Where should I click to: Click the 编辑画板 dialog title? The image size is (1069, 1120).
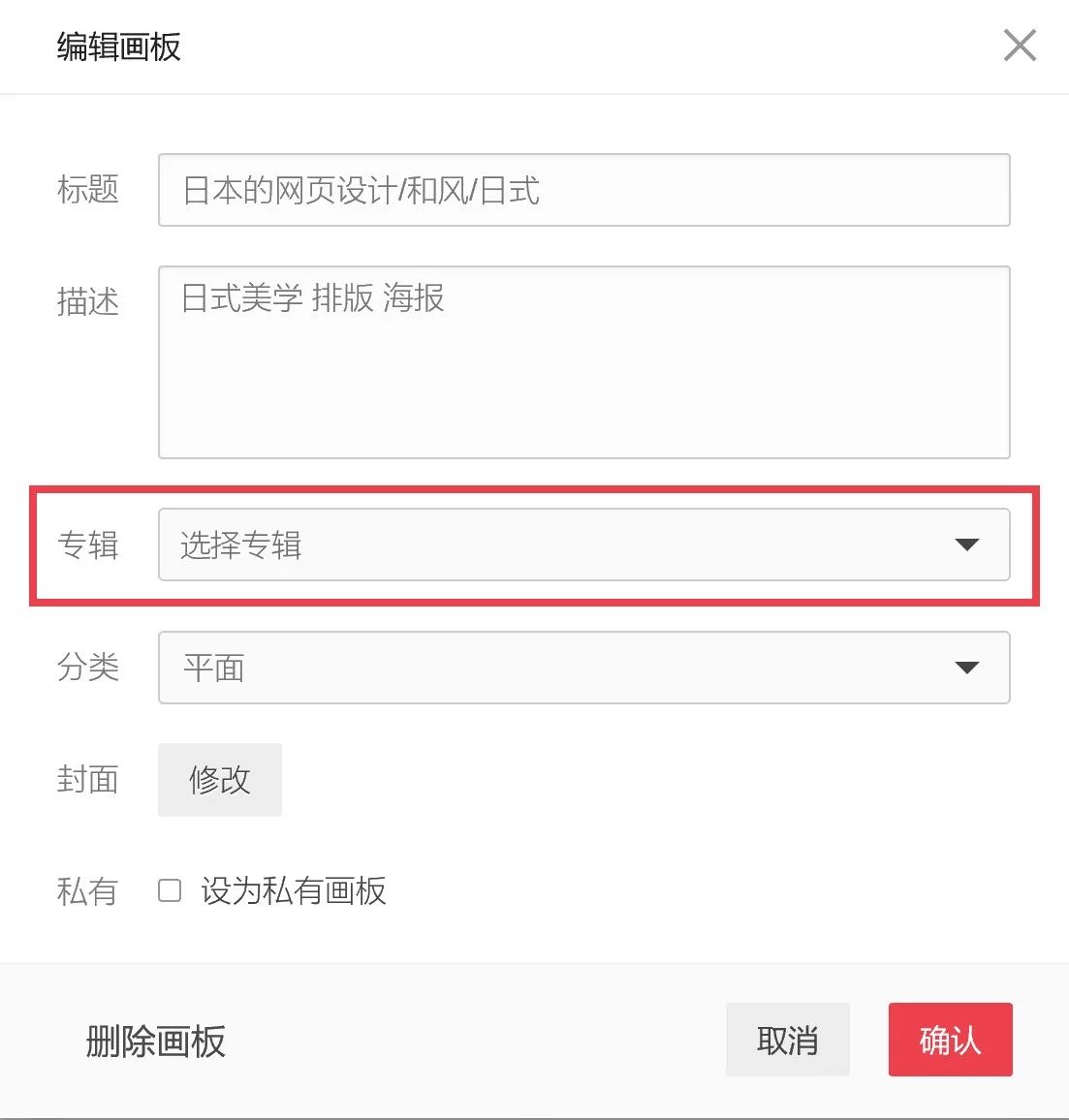(x=118, y=47)
